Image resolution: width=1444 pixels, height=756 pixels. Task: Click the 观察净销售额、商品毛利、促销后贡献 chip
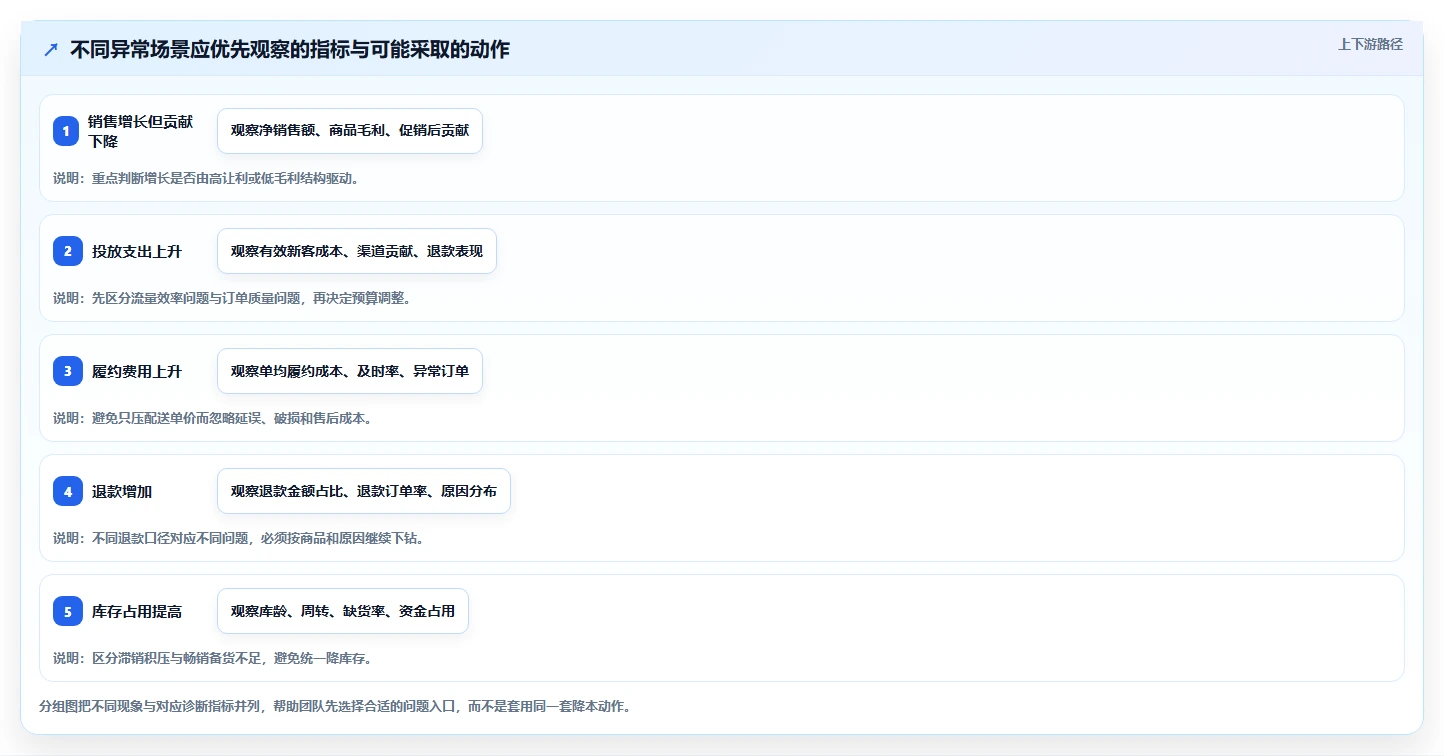pos(350,131)
